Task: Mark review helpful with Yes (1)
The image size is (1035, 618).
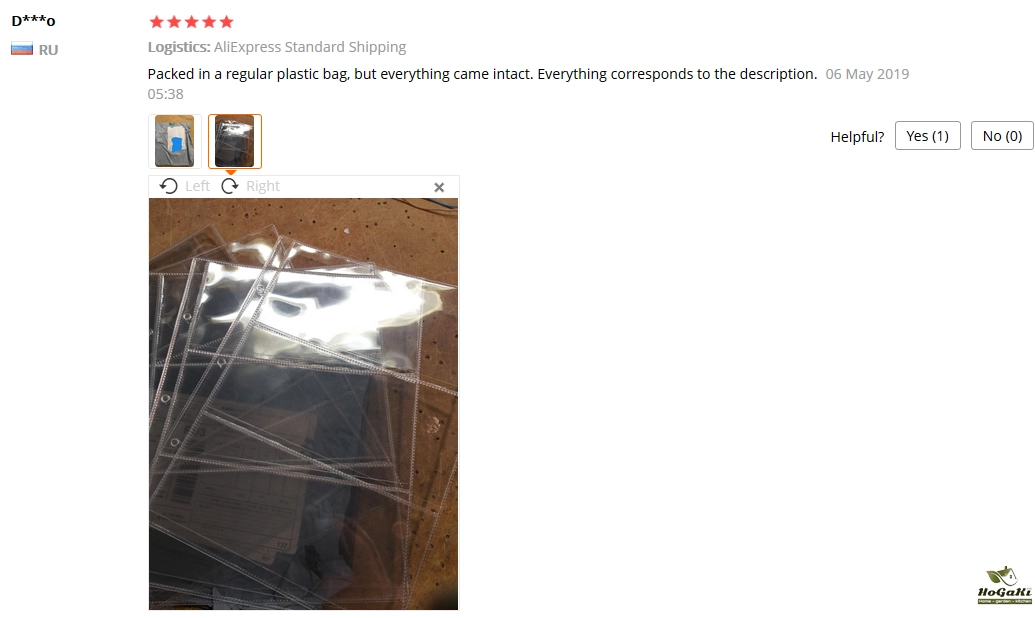Action: [927, 136]
